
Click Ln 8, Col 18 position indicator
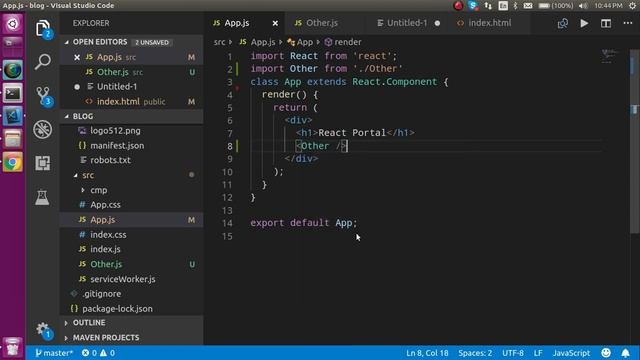coord(427,353)
